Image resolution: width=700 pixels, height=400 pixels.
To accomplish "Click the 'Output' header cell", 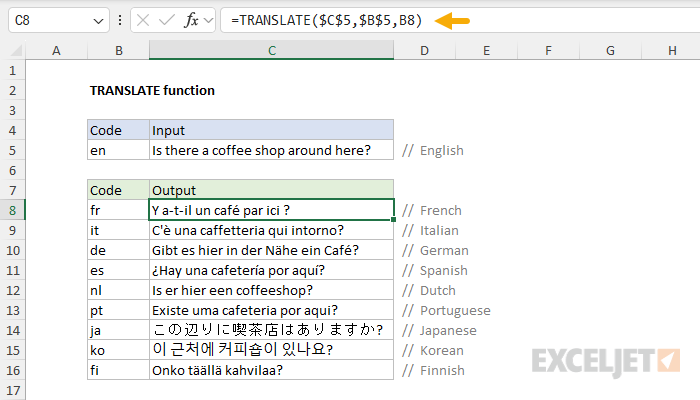I will (x=271, y=191).
